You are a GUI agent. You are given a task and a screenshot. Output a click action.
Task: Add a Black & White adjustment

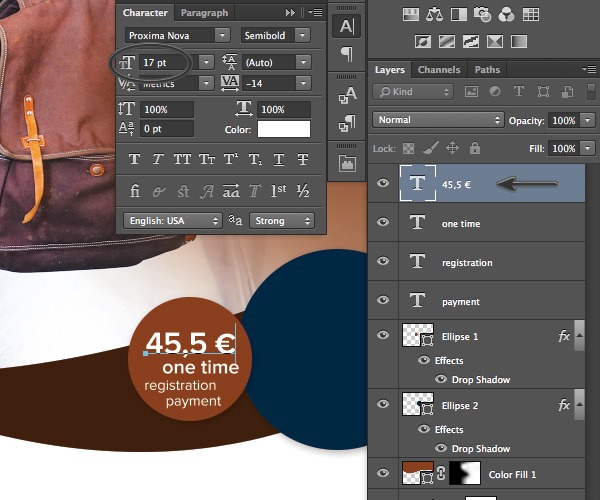point(458,15)
